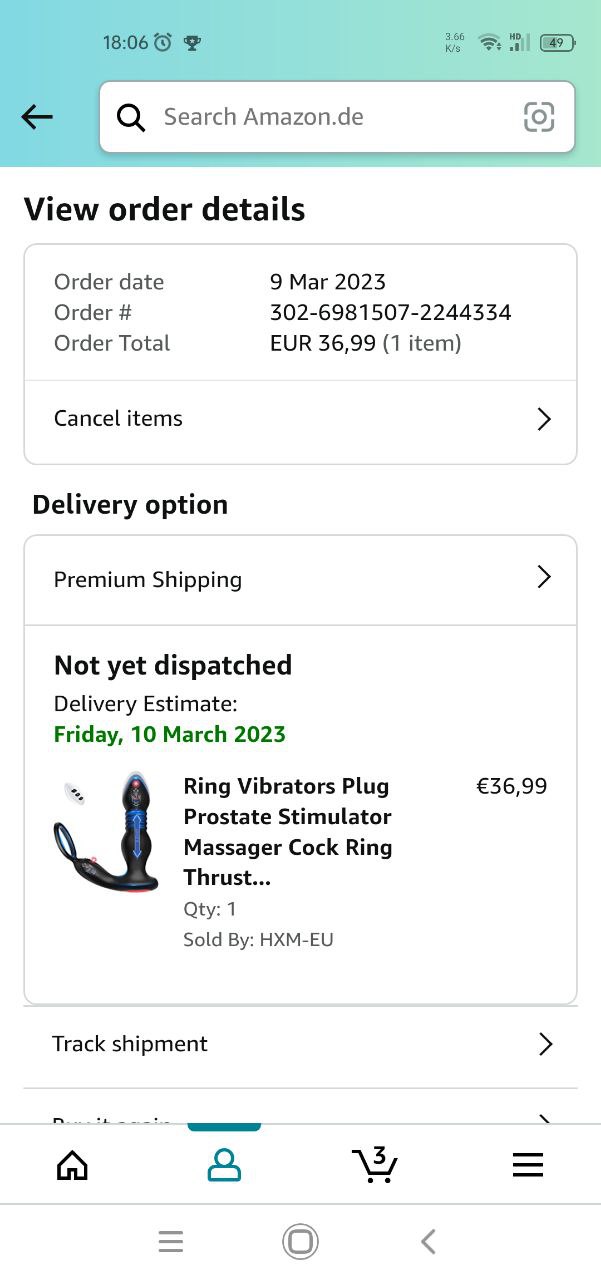Viewport: 601px width, 1280px height.
Task: Tap the search magnifier icon
Action: click(131, 117)
